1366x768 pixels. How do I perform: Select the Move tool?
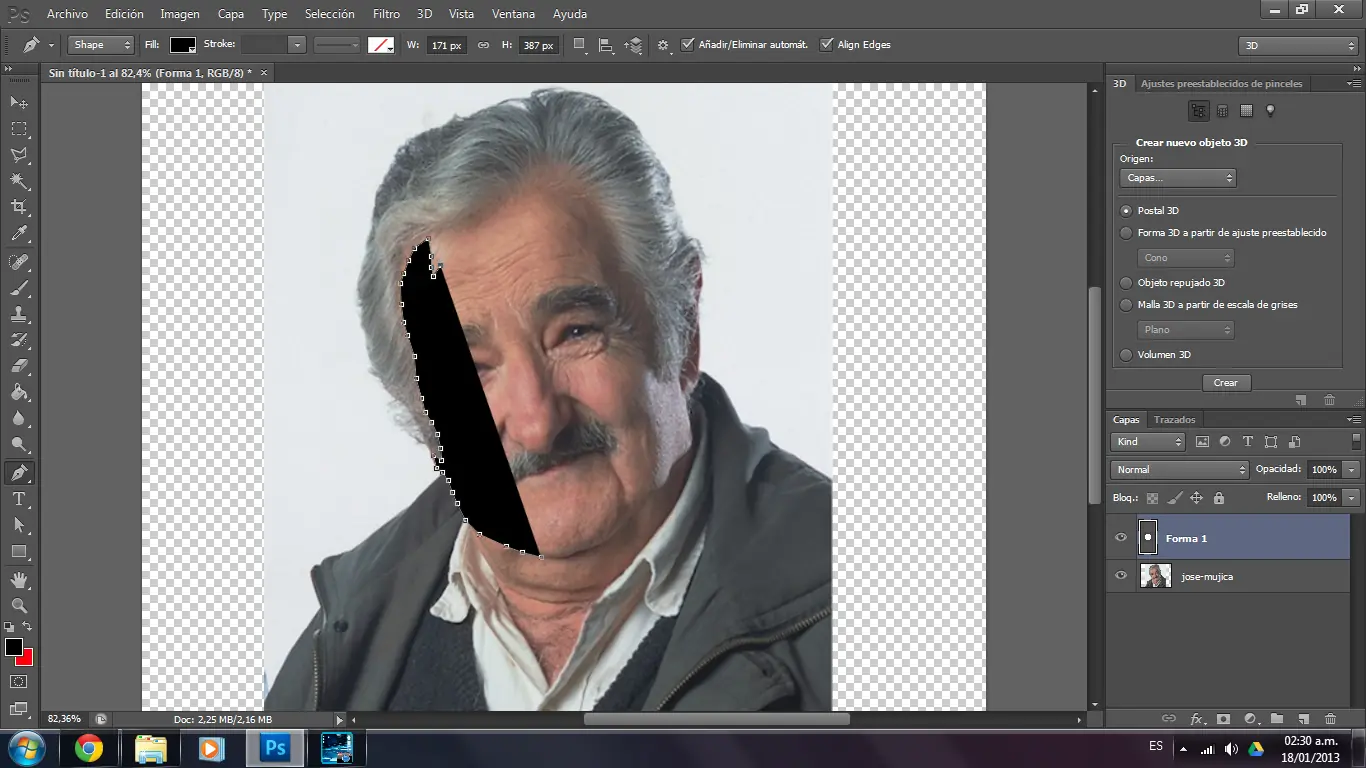coord(19,103)
